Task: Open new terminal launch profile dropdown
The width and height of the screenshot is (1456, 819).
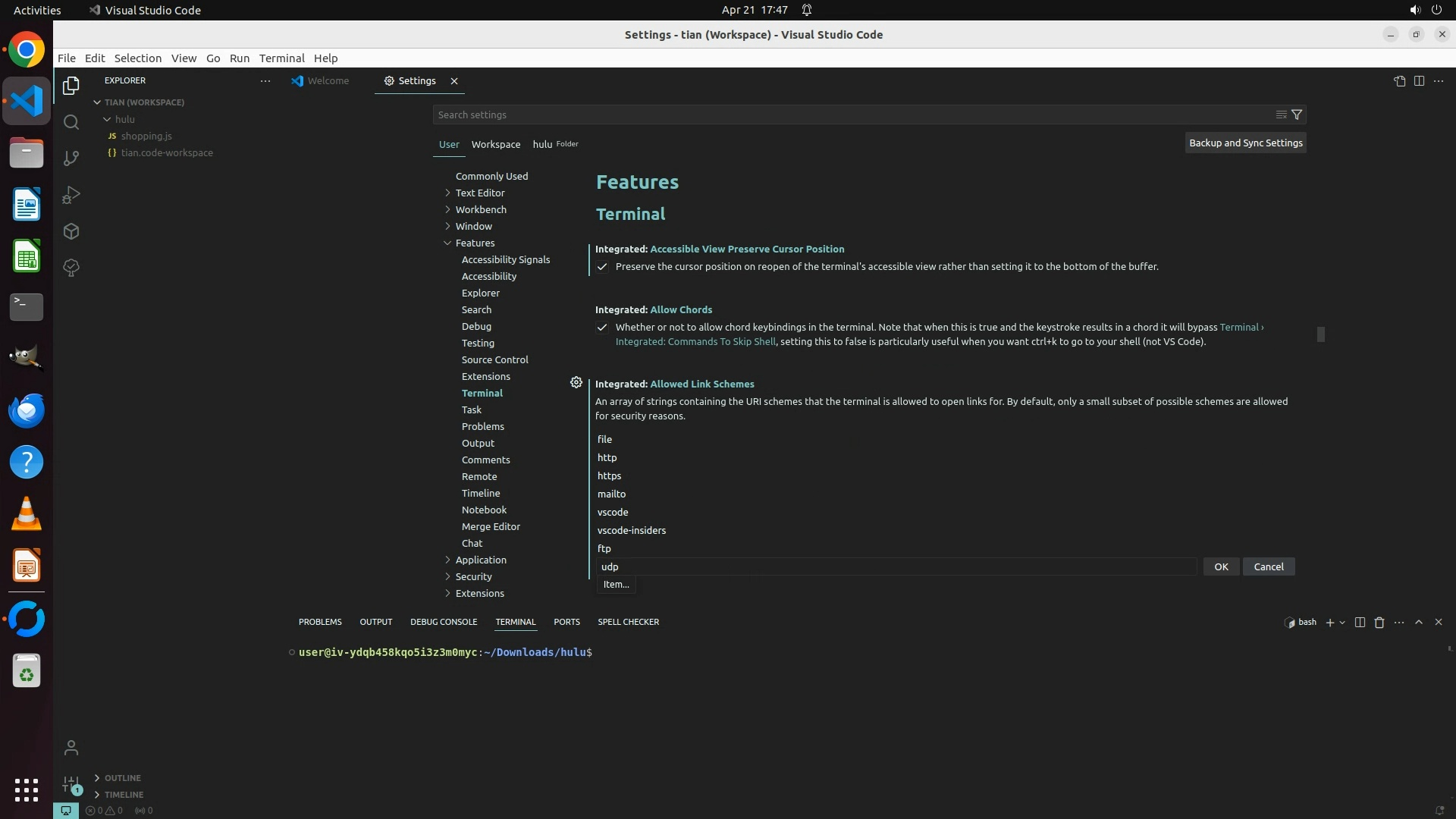Action: click(x=1342, y=622)
